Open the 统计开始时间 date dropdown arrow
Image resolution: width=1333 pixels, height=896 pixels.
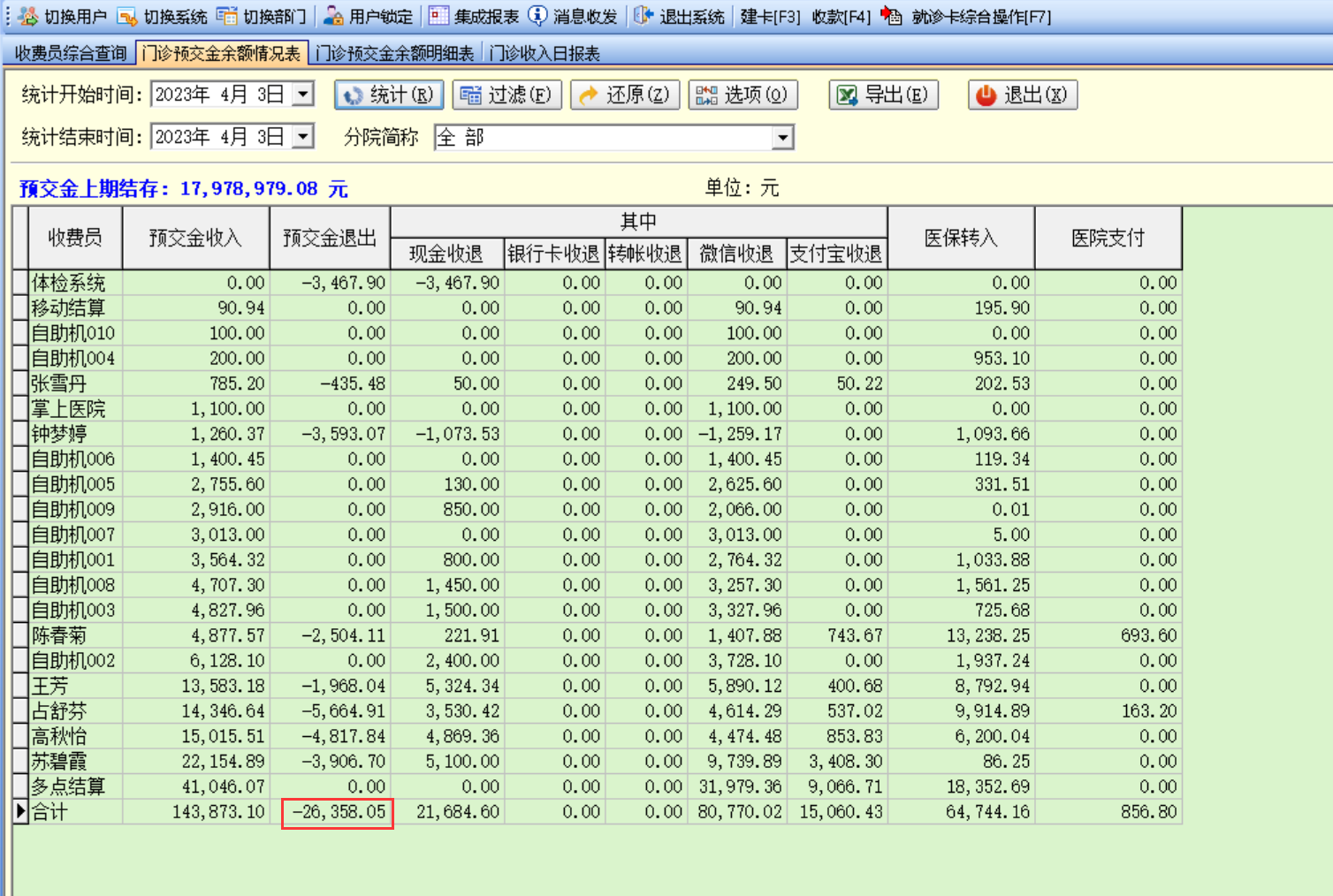coord(303,94)
